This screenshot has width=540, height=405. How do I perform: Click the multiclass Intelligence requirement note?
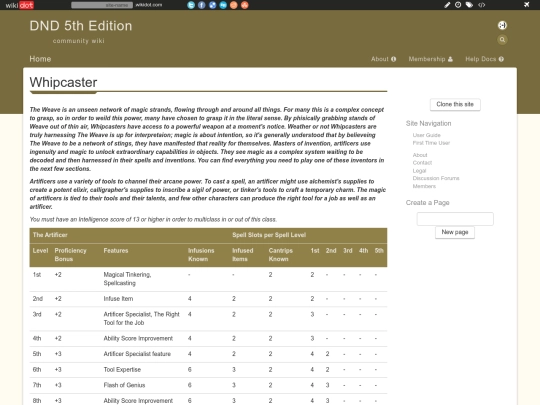click(153, 219)
